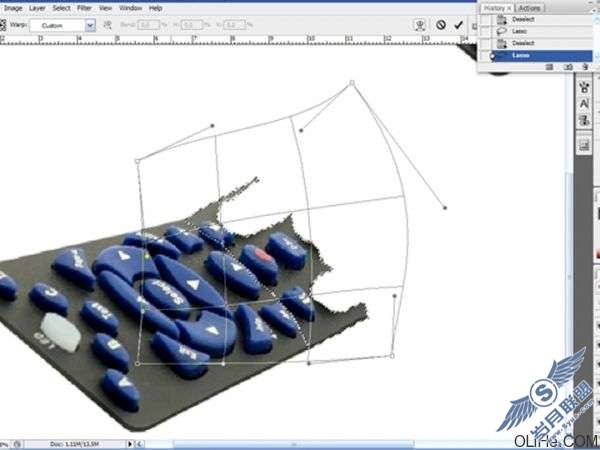Click the warp mesh top-left corner point
The image size is (600, 450).
point(137,161)
